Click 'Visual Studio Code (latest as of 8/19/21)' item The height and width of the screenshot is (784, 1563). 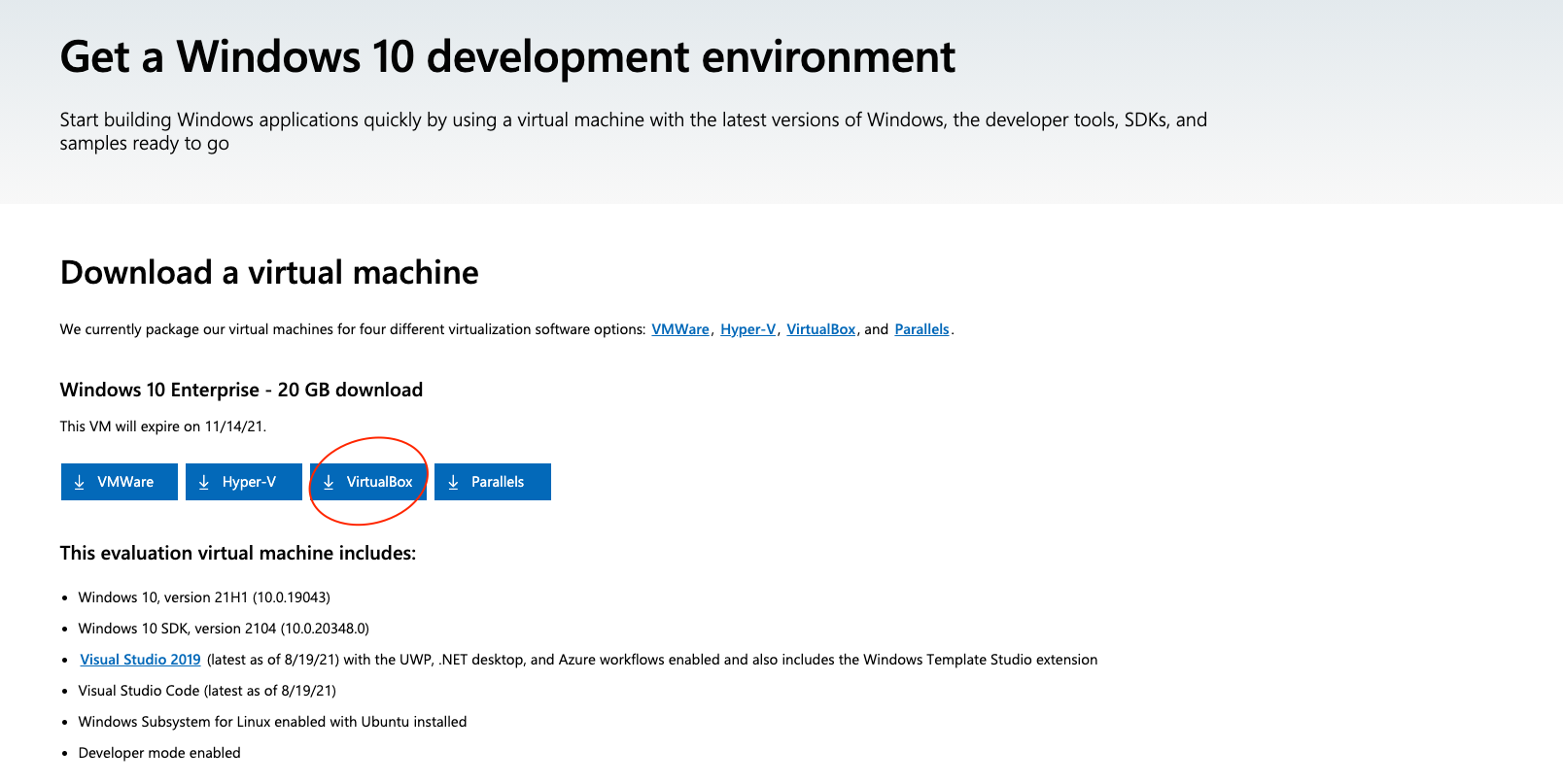tap(207, 691)
